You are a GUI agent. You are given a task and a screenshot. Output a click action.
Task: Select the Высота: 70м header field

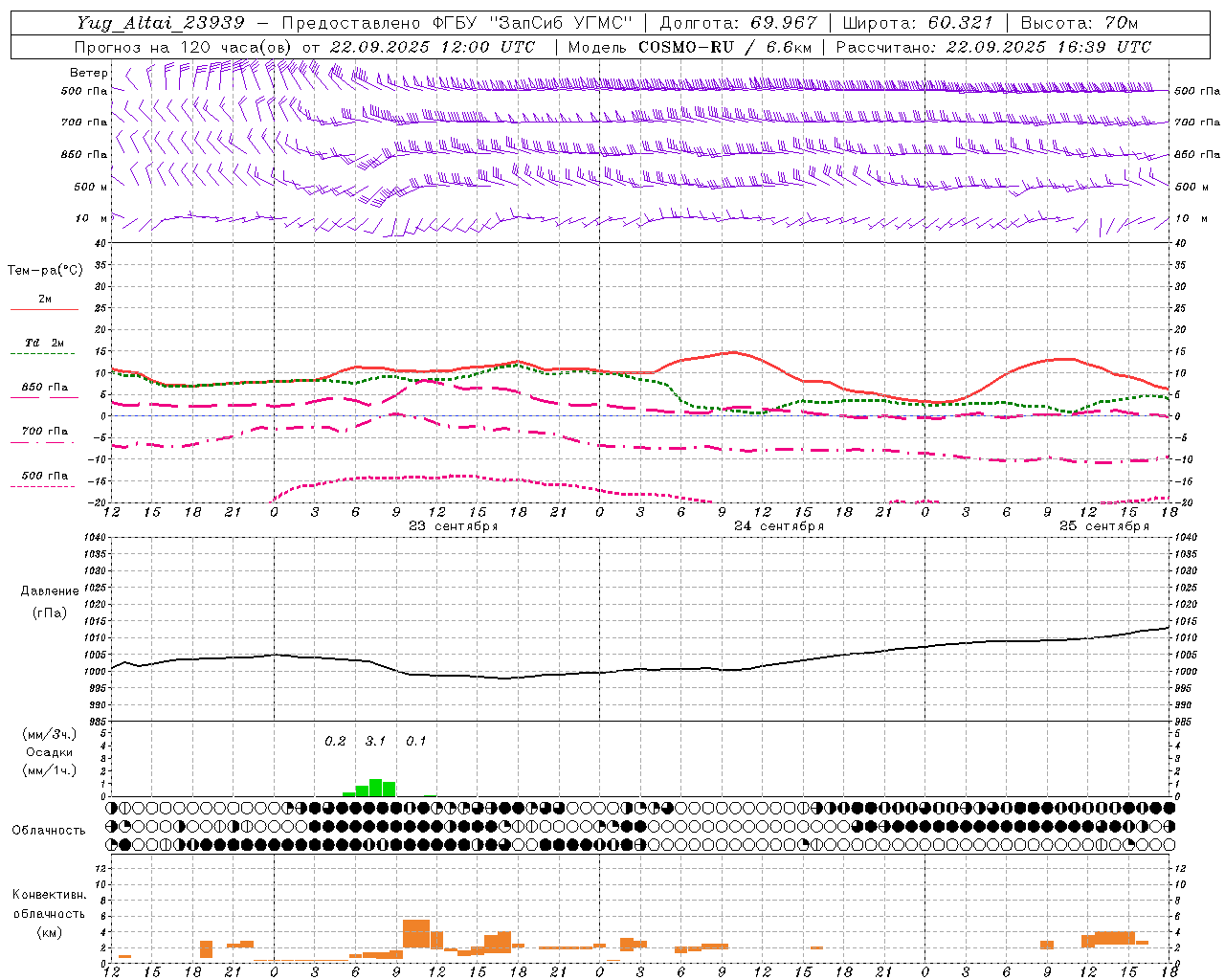pyautogui.click(x=1079, y=23)
